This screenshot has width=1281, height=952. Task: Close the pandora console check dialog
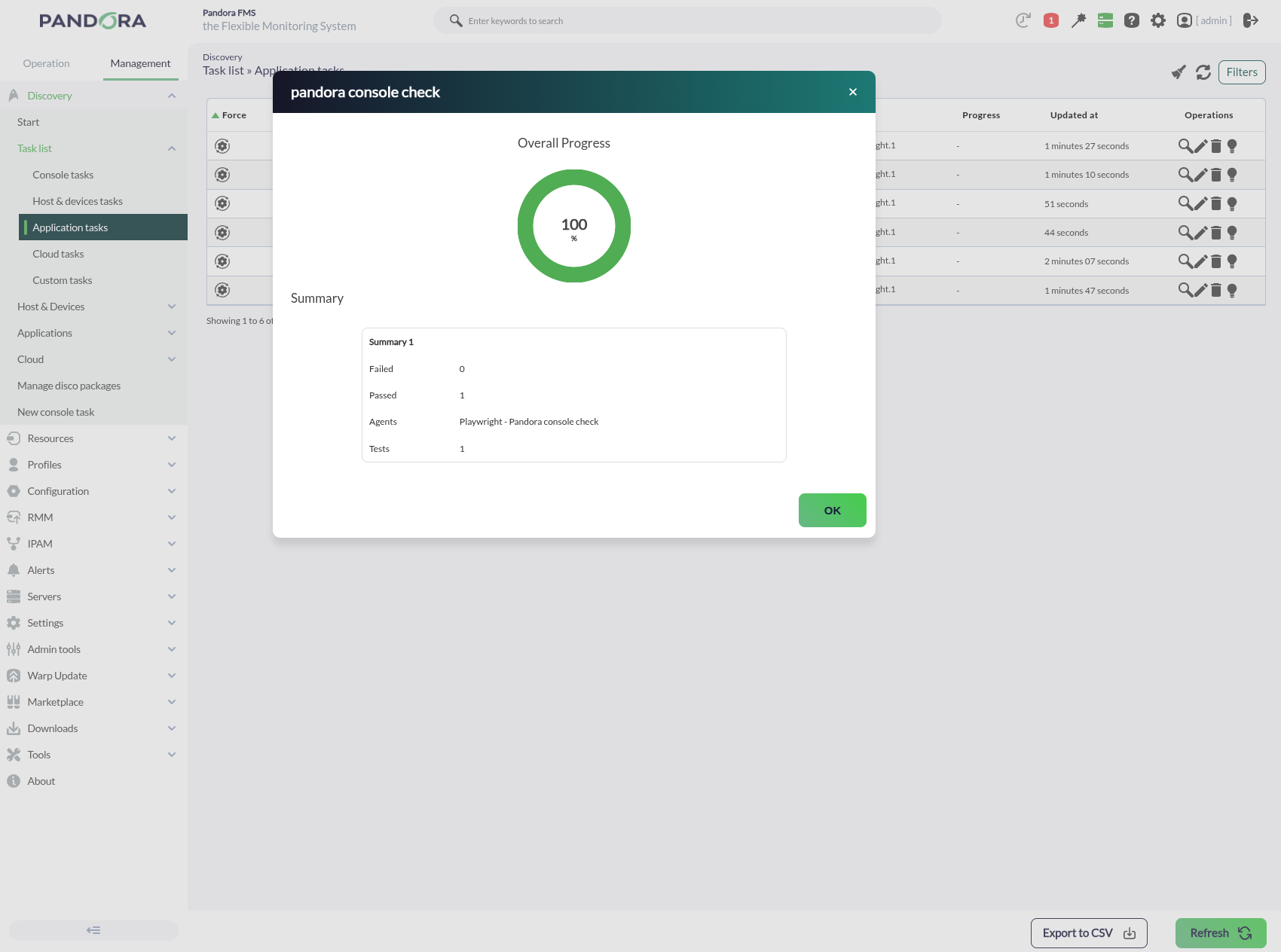pyautogui.click(x=853, y=92)
